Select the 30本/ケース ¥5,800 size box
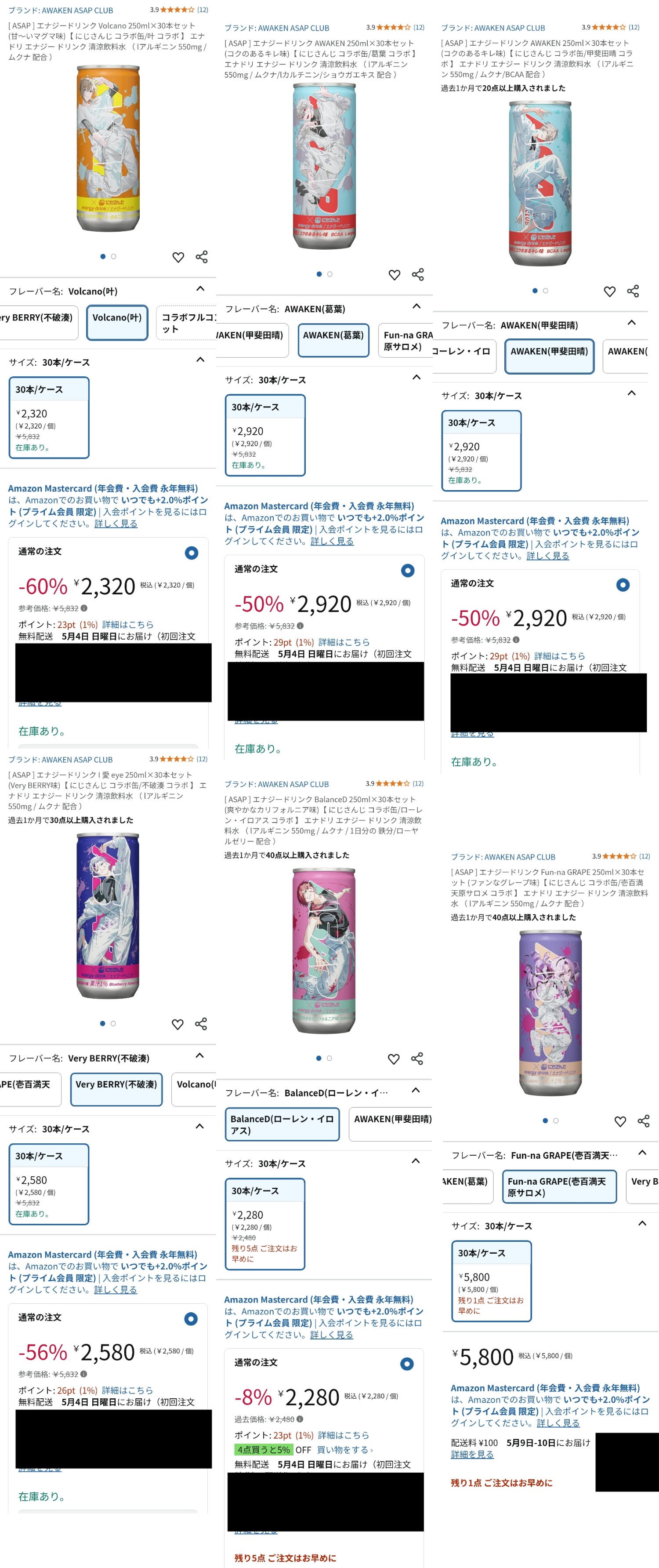 point(492,1281)
